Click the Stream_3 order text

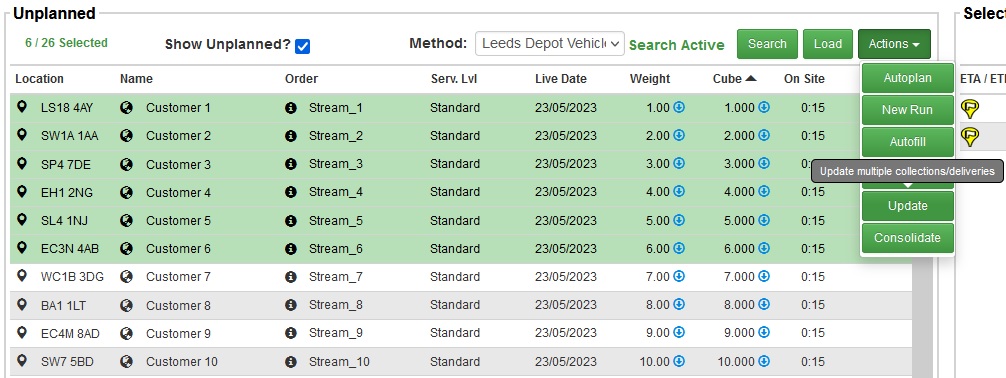pyautogui.click(x=336, y=164)
